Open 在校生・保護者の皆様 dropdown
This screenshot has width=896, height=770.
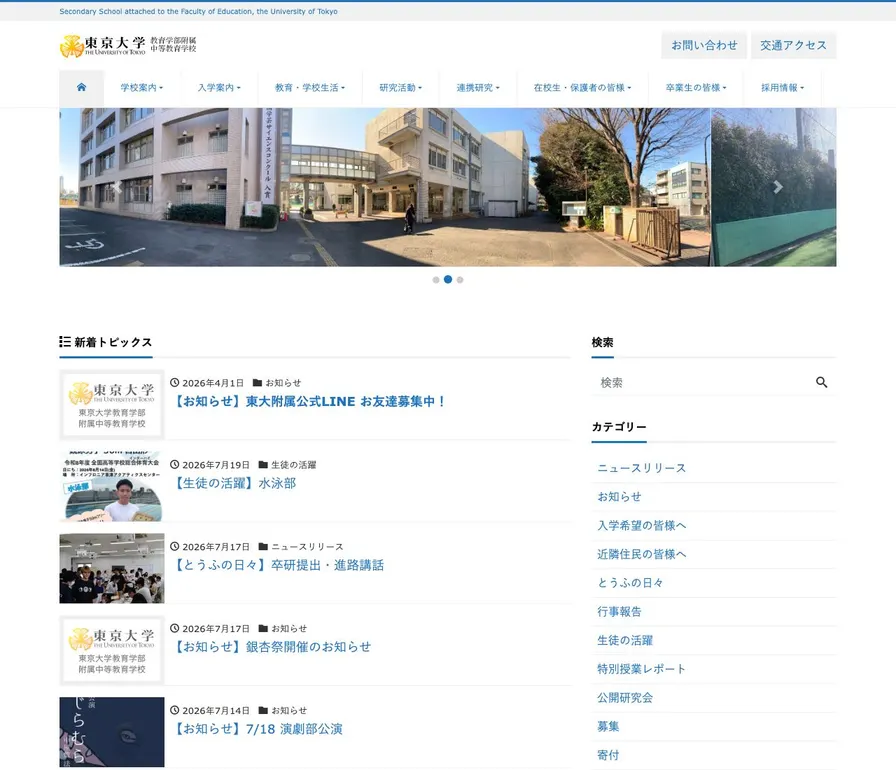pyautogui.click(x=582, y=87)
